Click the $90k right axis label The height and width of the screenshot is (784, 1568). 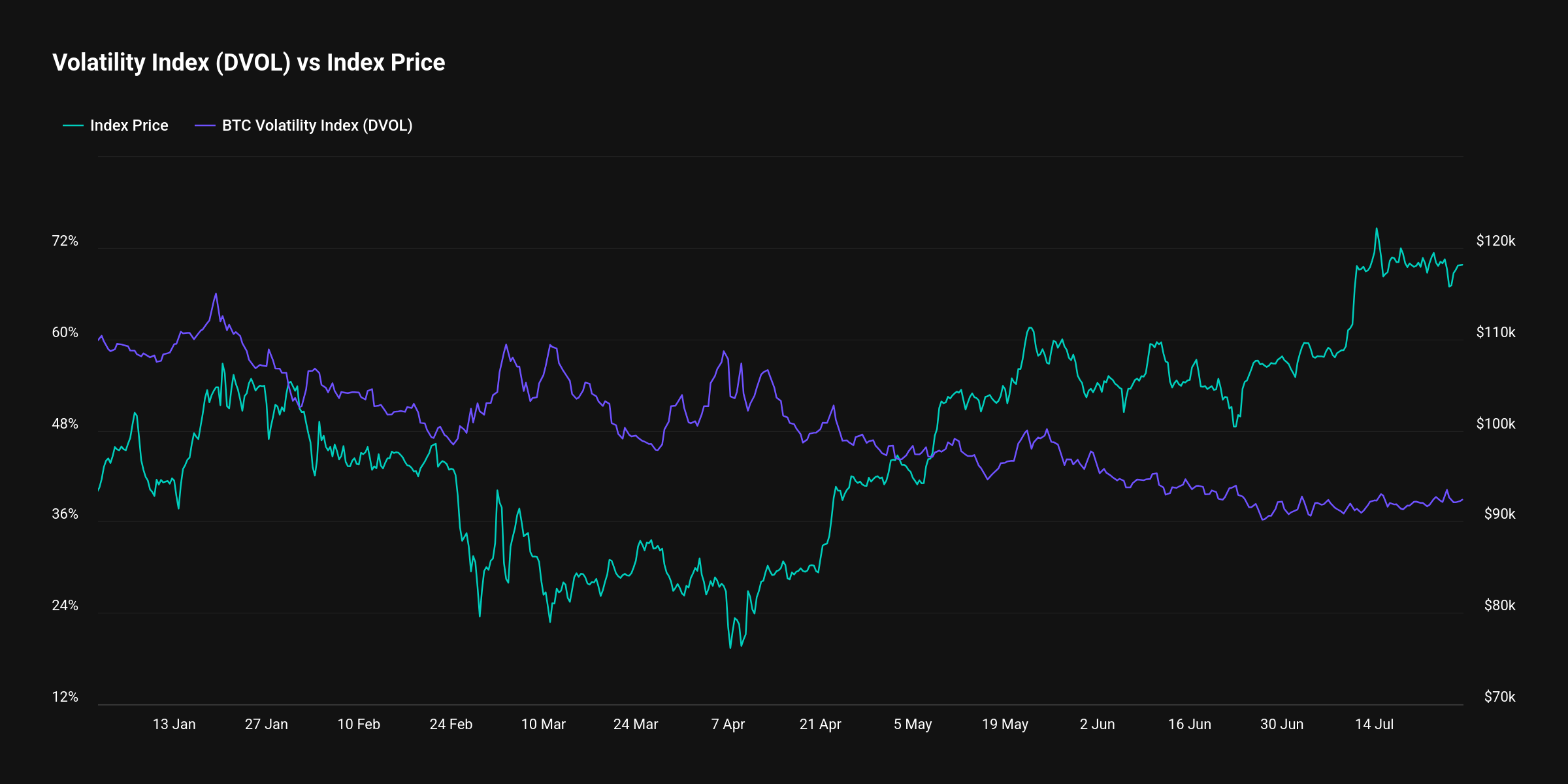point(1500,514)
